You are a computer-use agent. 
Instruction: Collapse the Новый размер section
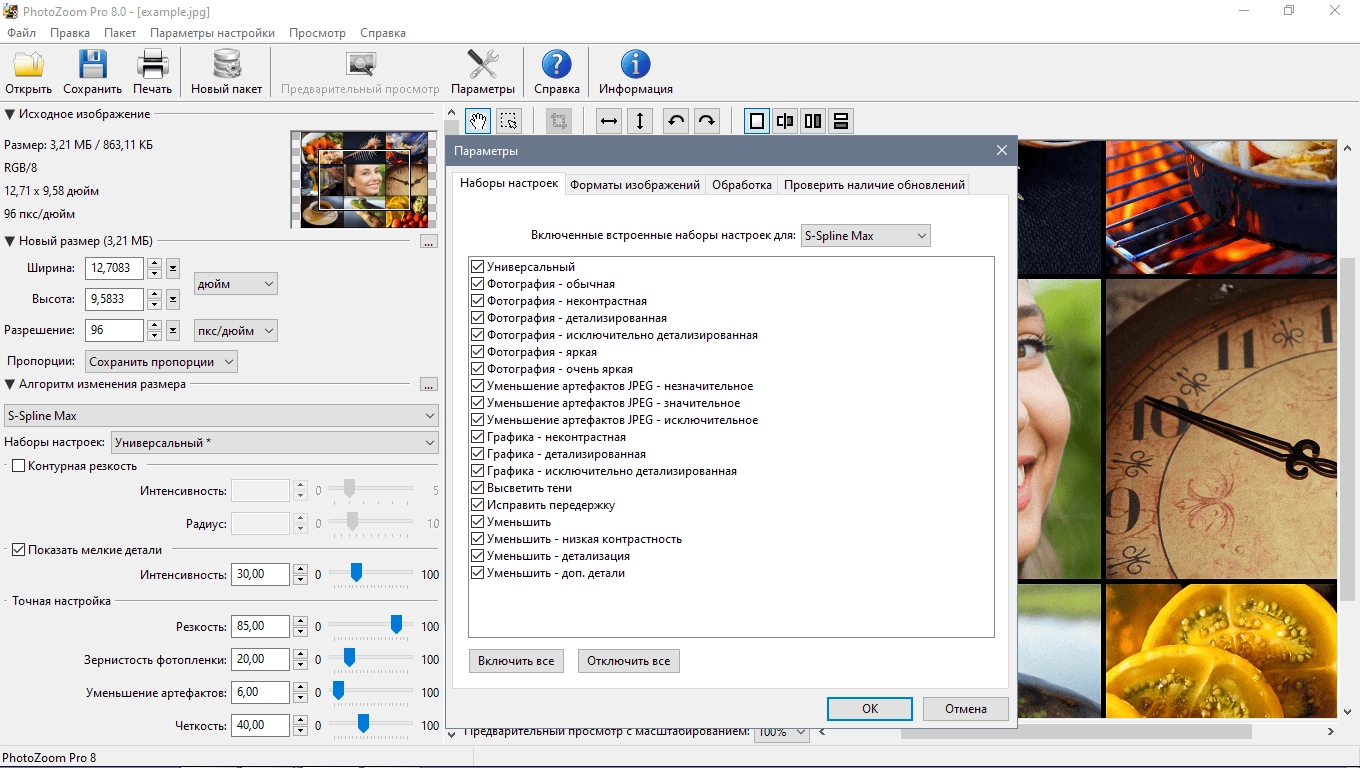[x=10, y=241]
